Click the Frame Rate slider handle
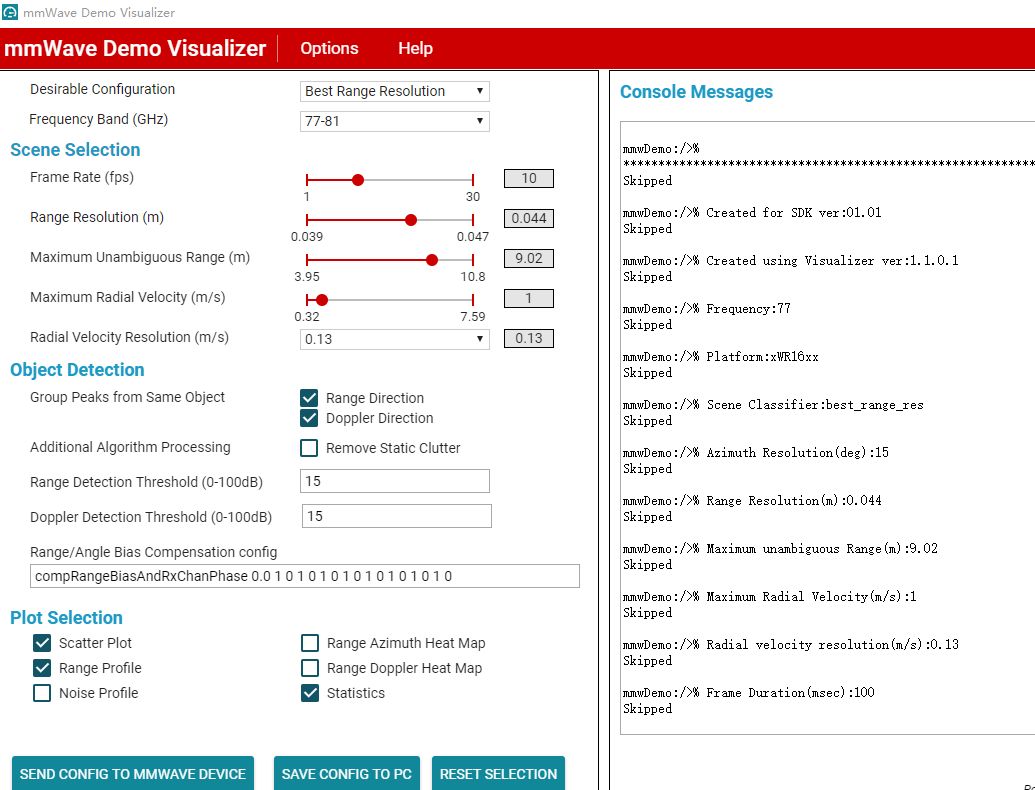The image size is (1035, 790). (x=358, y=180)
